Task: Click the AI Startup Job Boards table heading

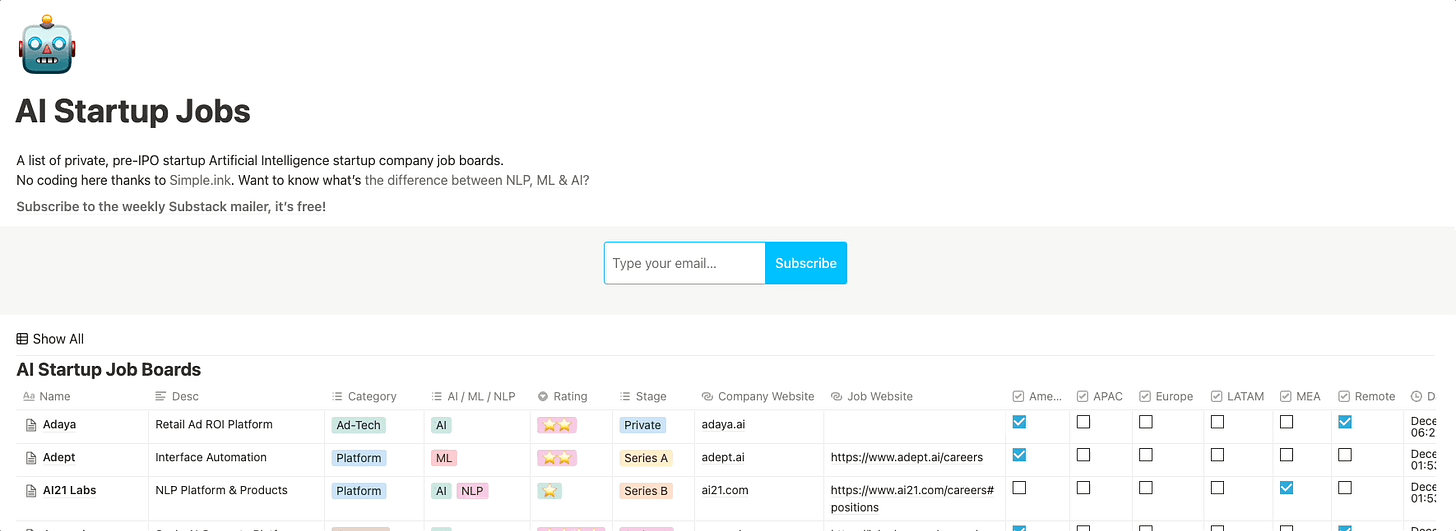Action: (x=109, y=370)
